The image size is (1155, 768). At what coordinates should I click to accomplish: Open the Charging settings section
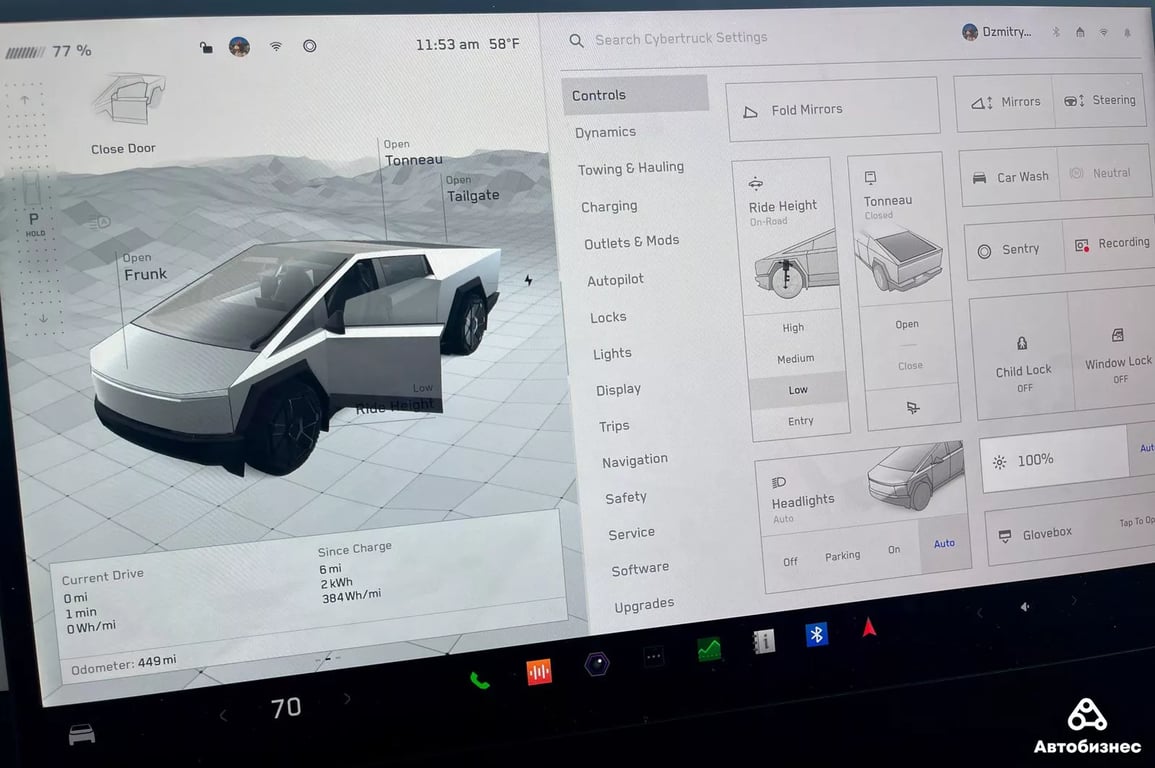(x=609, y=206)
